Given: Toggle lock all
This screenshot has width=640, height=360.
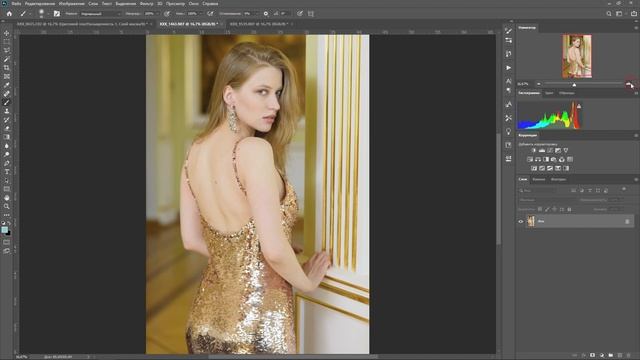Looking at the screenshot, I should [x=569, y=209].
